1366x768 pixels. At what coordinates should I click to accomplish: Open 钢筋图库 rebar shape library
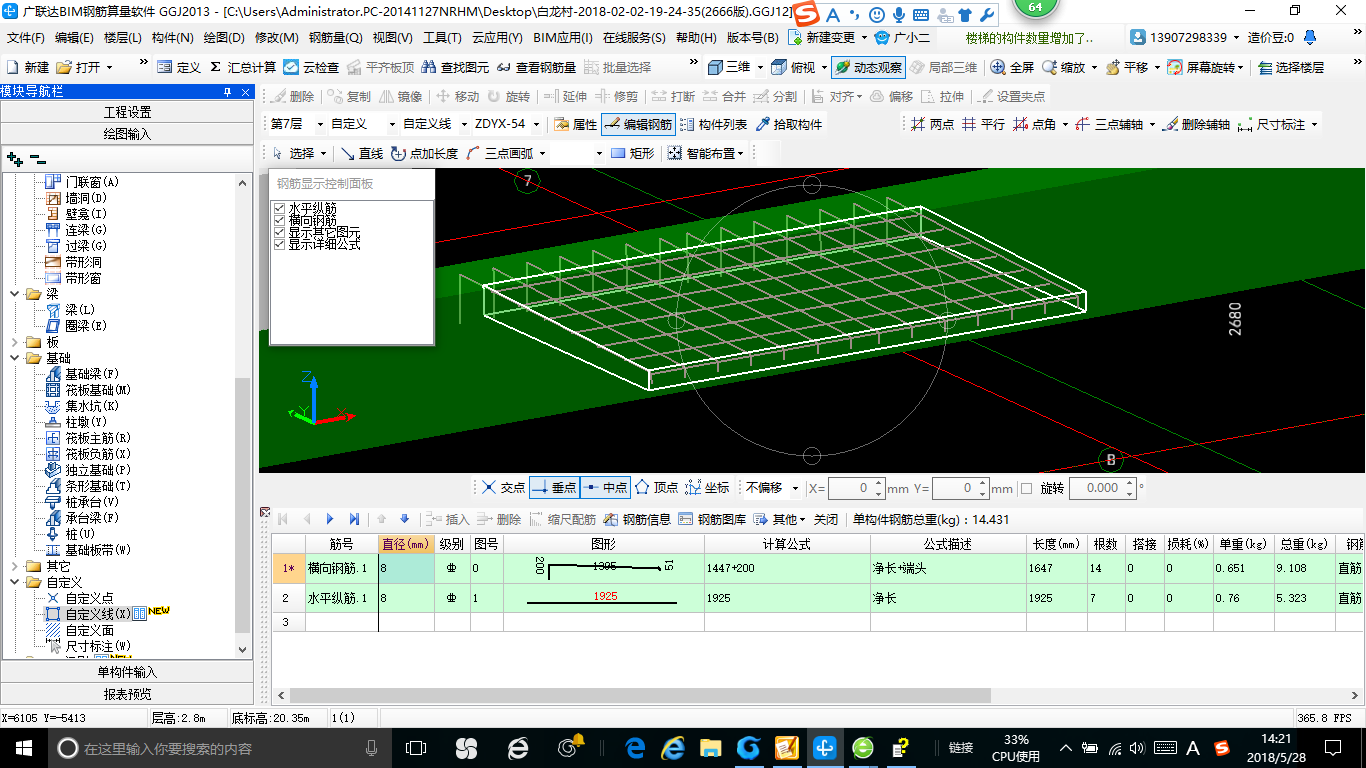click(x=712, y=519)
